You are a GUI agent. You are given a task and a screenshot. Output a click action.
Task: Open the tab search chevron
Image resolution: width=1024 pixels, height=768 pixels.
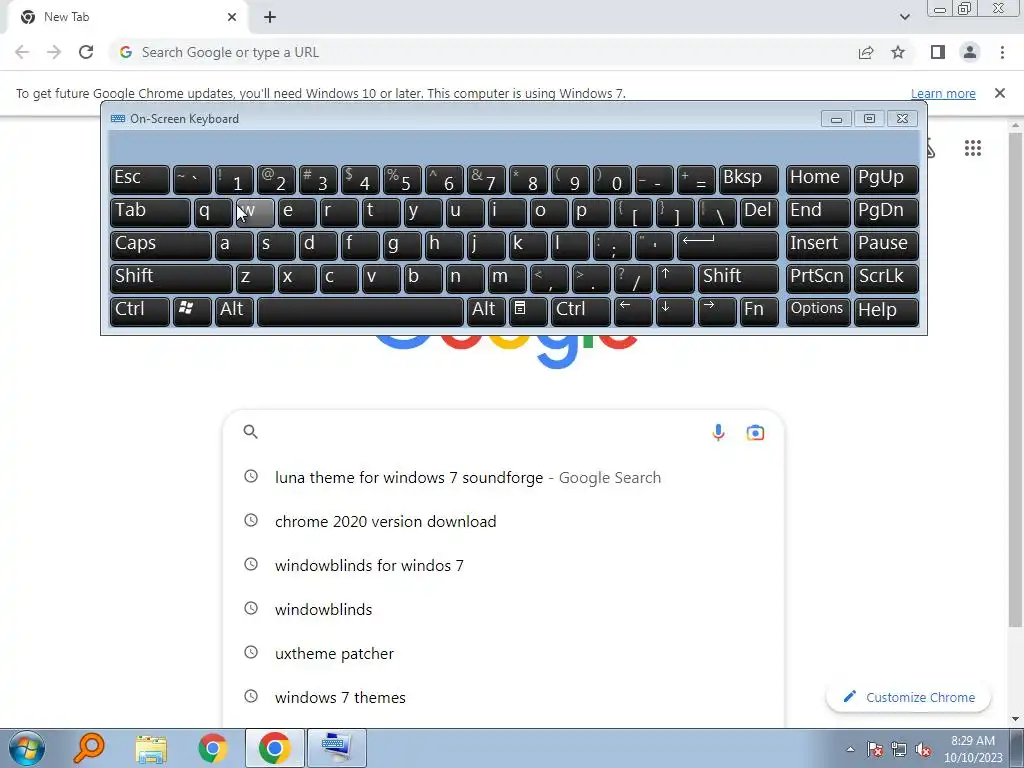904,17
